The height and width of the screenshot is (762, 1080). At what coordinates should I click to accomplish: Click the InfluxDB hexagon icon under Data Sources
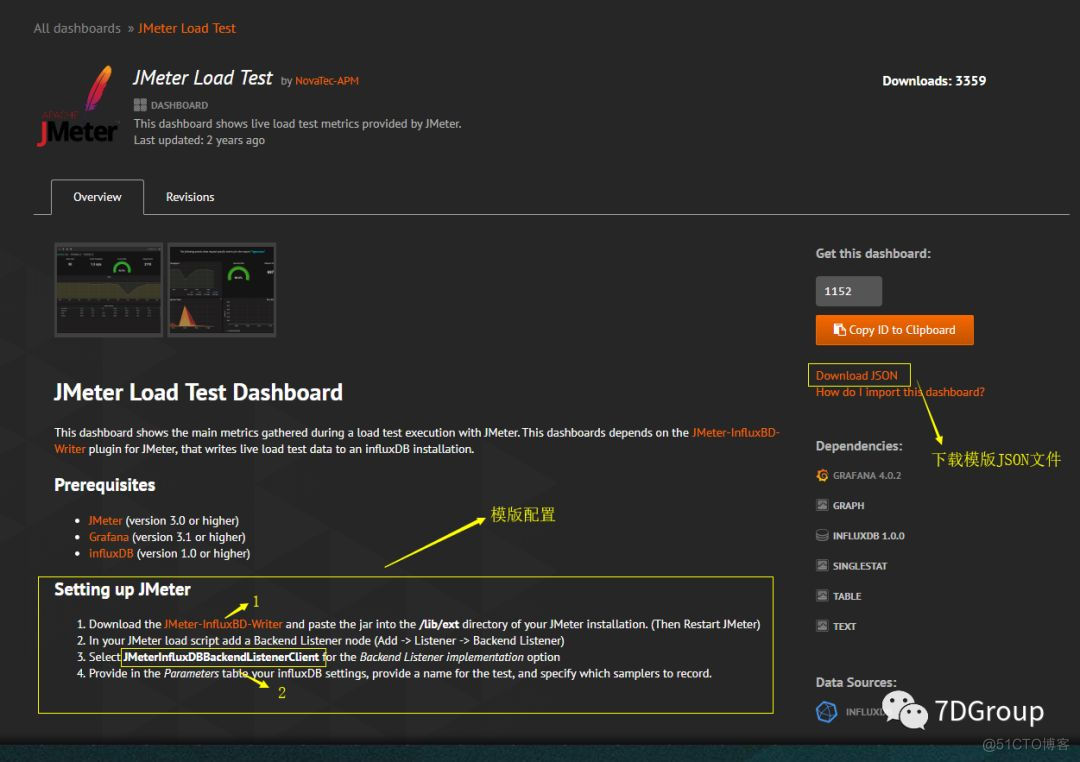(x=826, y=711)
